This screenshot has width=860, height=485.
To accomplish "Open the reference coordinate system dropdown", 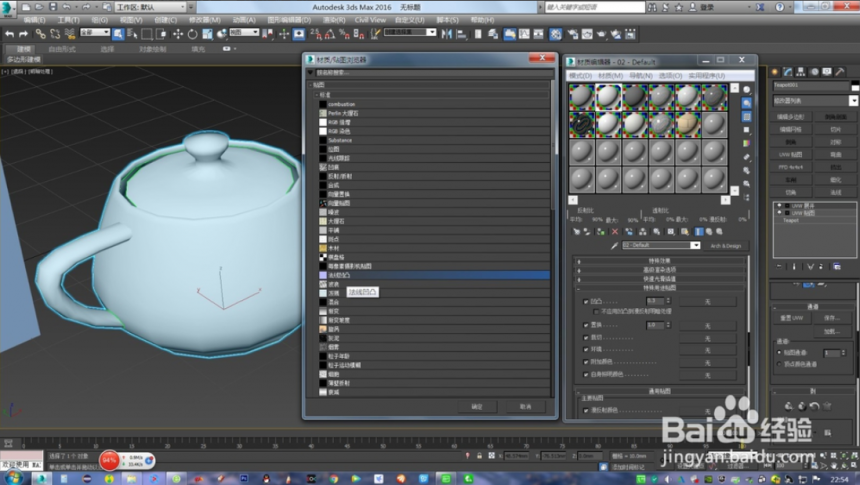I will 244,33.
